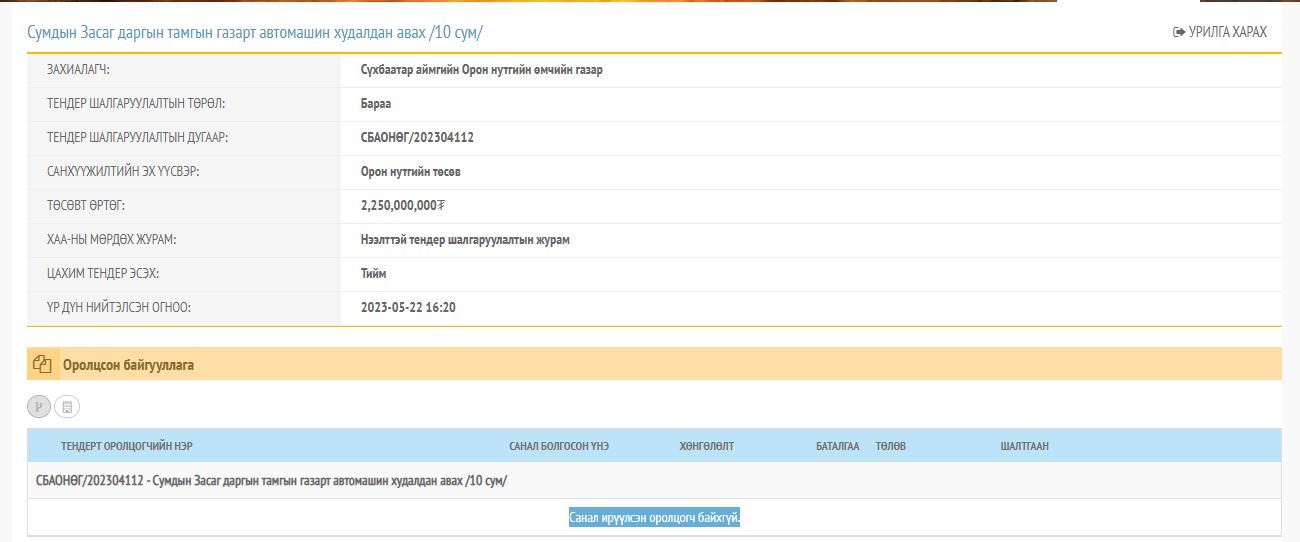
Task: Click the flag icon round button
Action: [x=39, y=407]
